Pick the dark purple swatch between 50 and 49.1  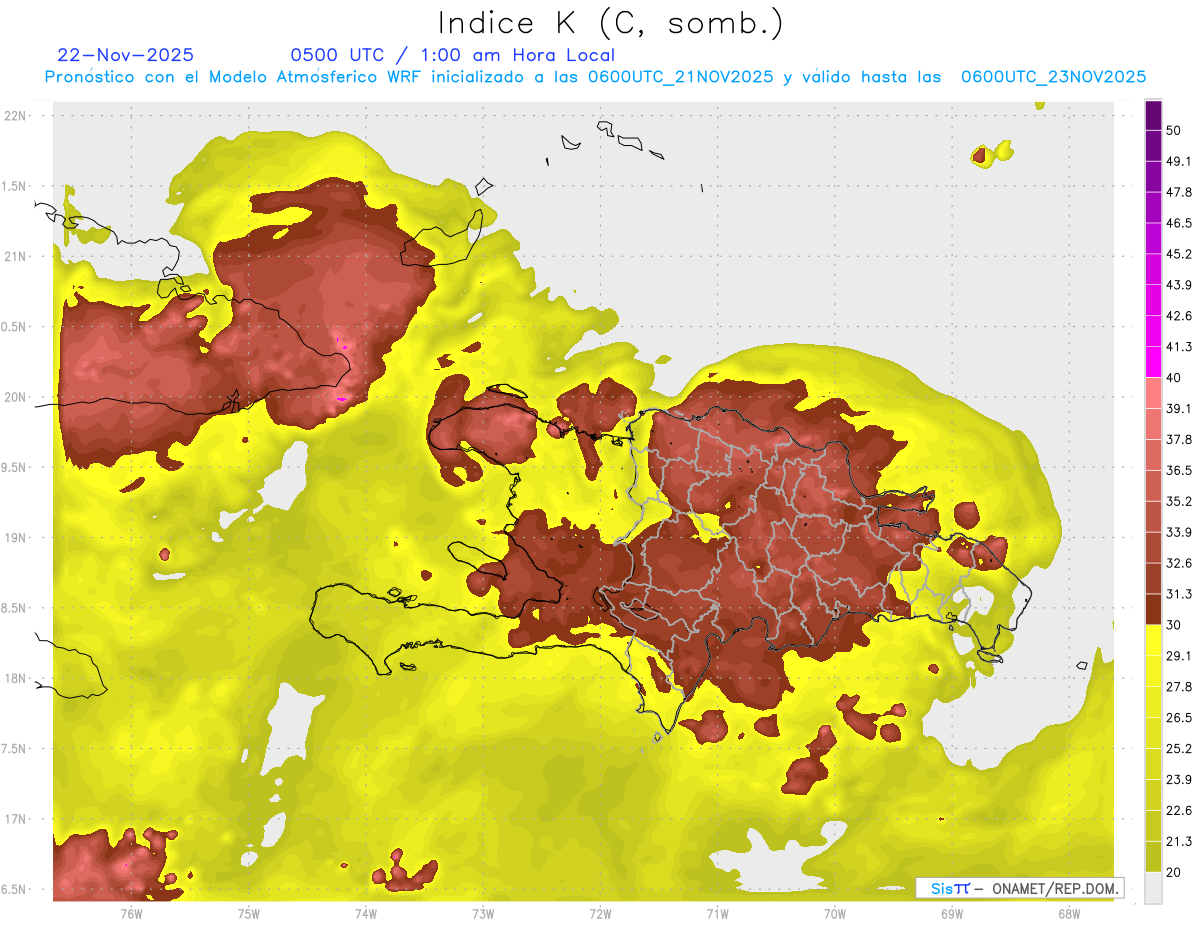(x=1153, y=146)
